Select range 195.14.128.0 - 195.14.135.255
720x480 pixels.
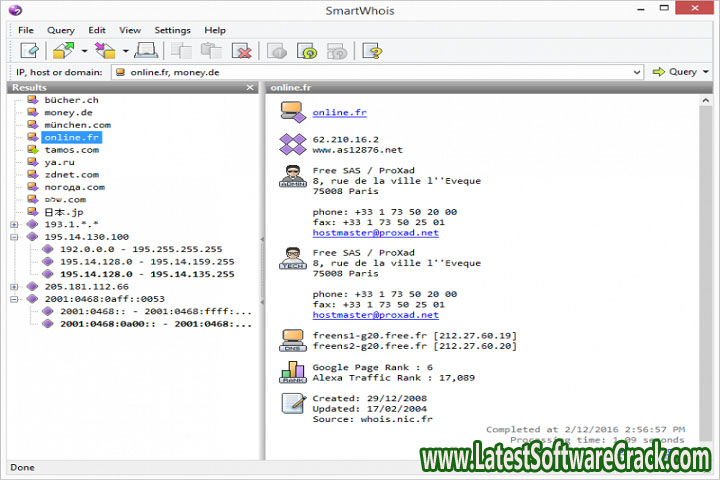click(x=147, y=274)
